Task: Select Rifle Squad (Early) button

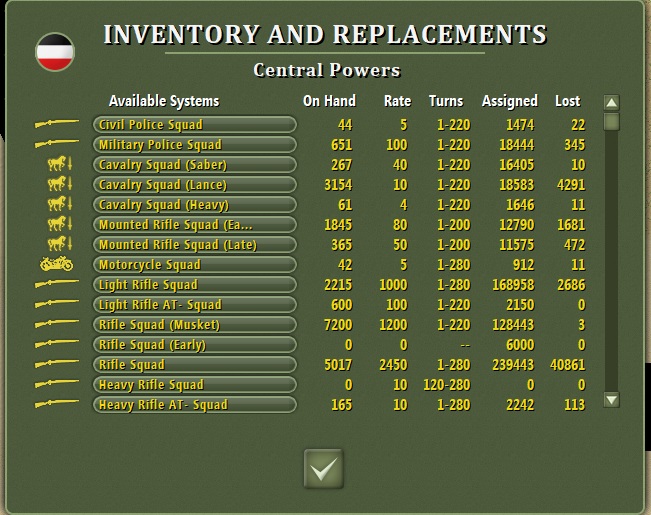Action: click(x=195, y=344)
